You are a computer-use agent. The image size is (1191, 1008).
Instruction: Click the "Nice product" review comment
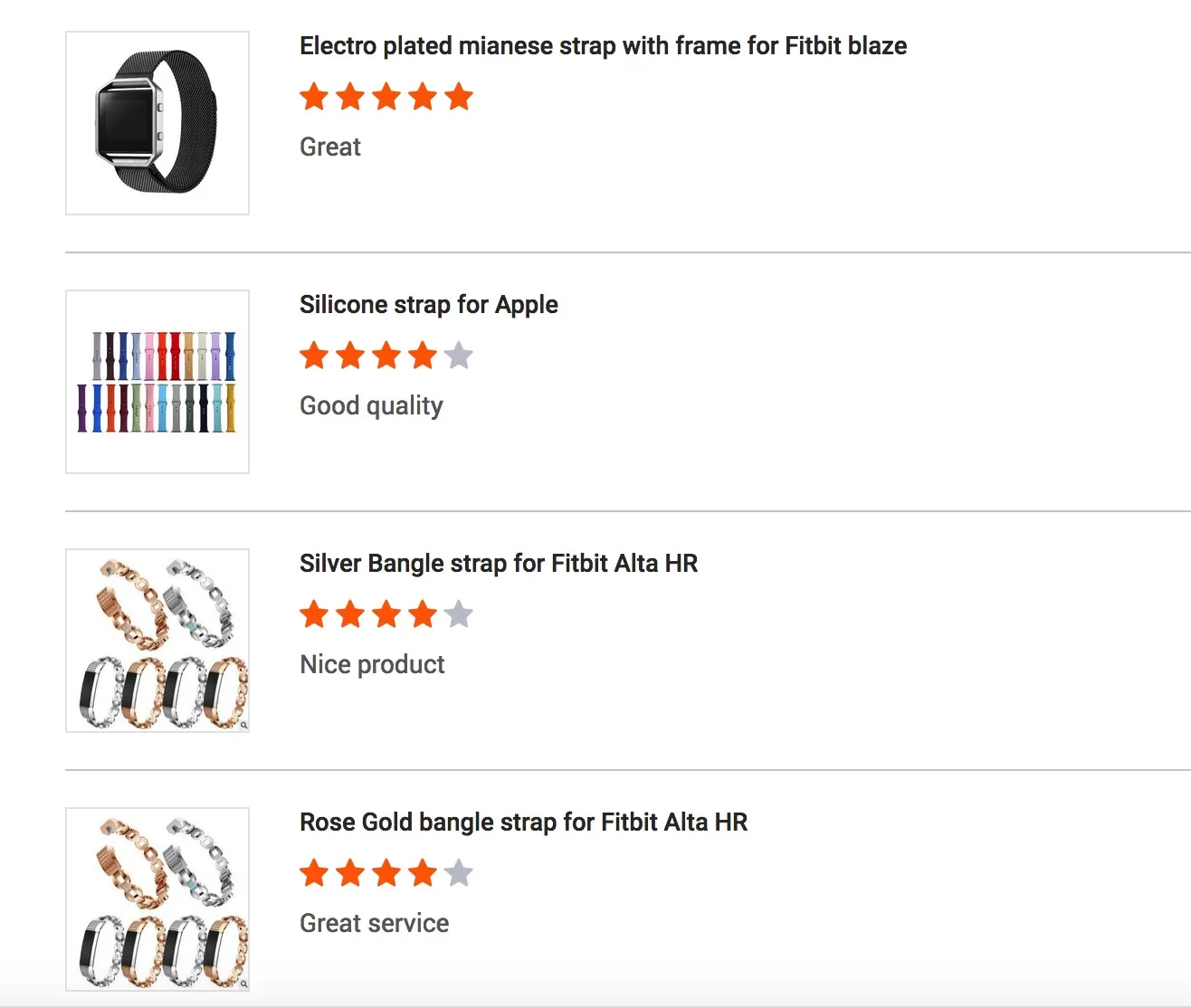(x=372, y=664)
